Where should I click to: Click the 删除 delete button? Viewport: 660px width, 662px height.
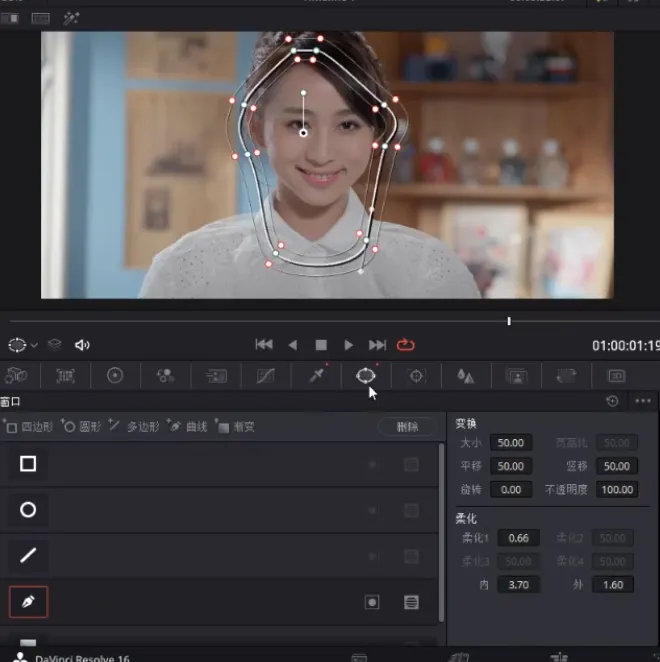pos(407,426)
